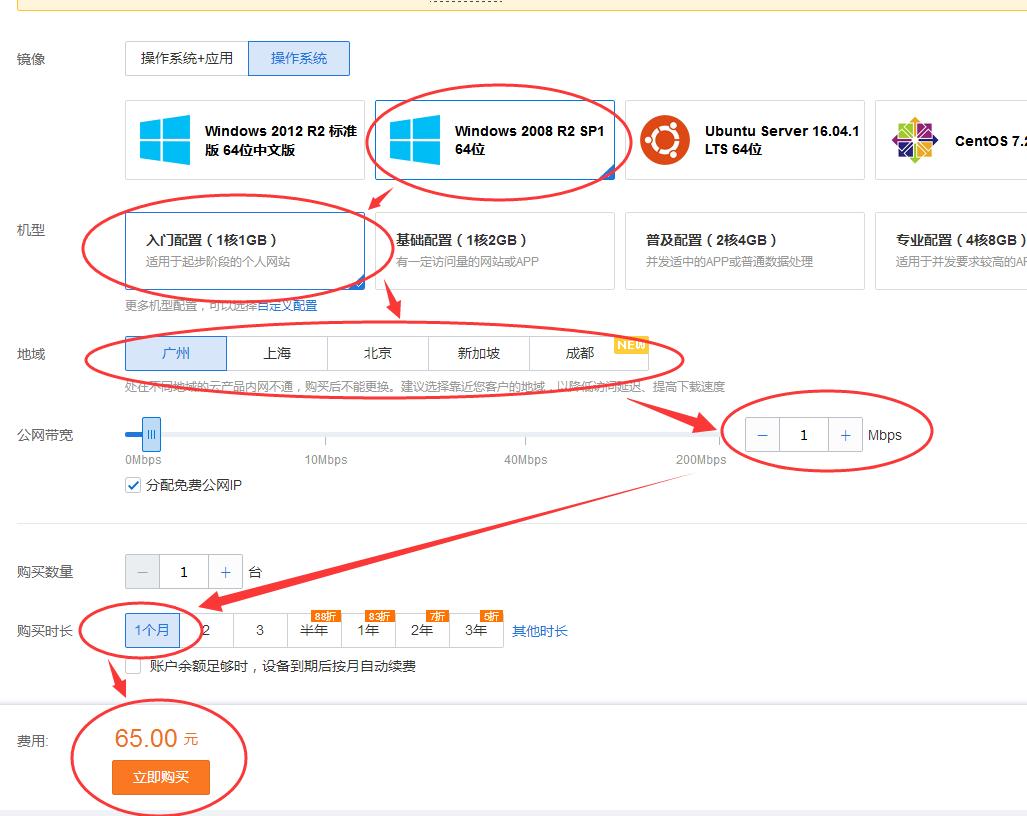Open the 其他时长 link
This screenshot has height=816, width=1027.
pyautogui.click(x=540, y=631)
